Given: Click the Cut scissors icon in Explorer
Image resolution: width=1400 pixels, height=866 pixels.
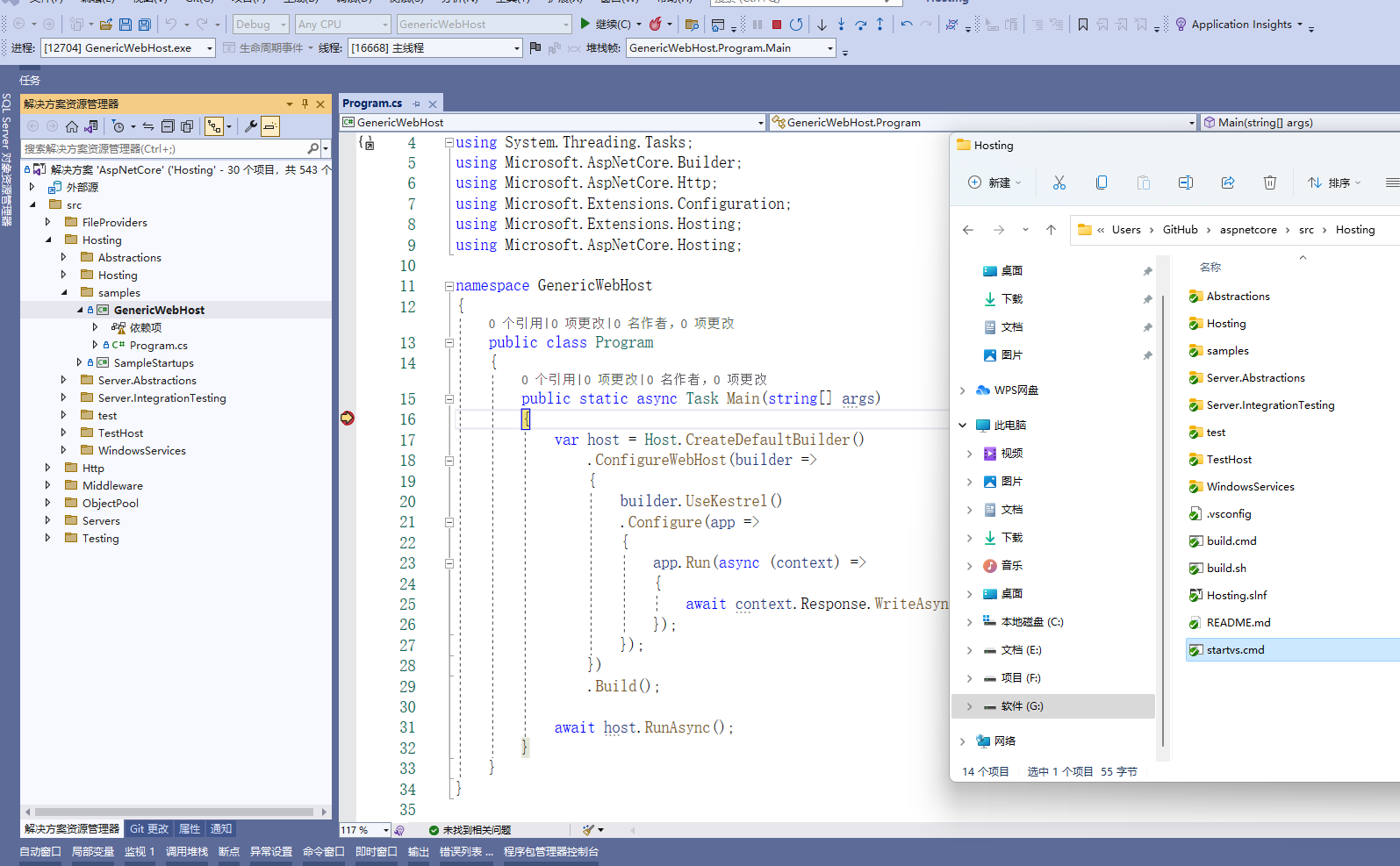Looking at the screenshot, I should (x=1059, y=183).
